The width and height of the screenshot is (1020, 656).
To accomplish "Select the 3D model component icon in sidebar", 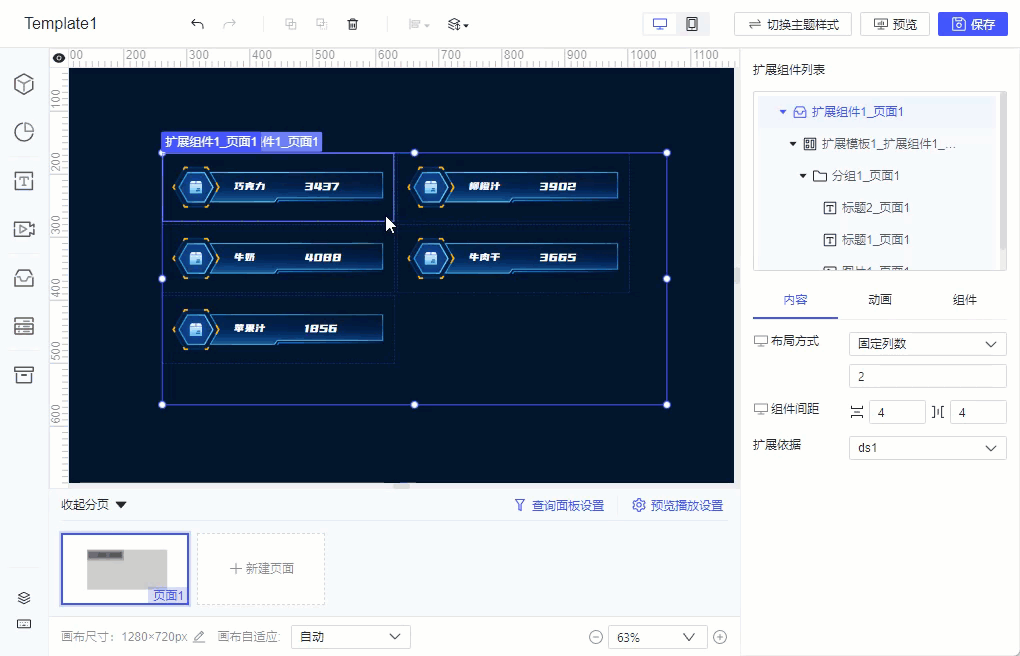I will pos(23,85).
